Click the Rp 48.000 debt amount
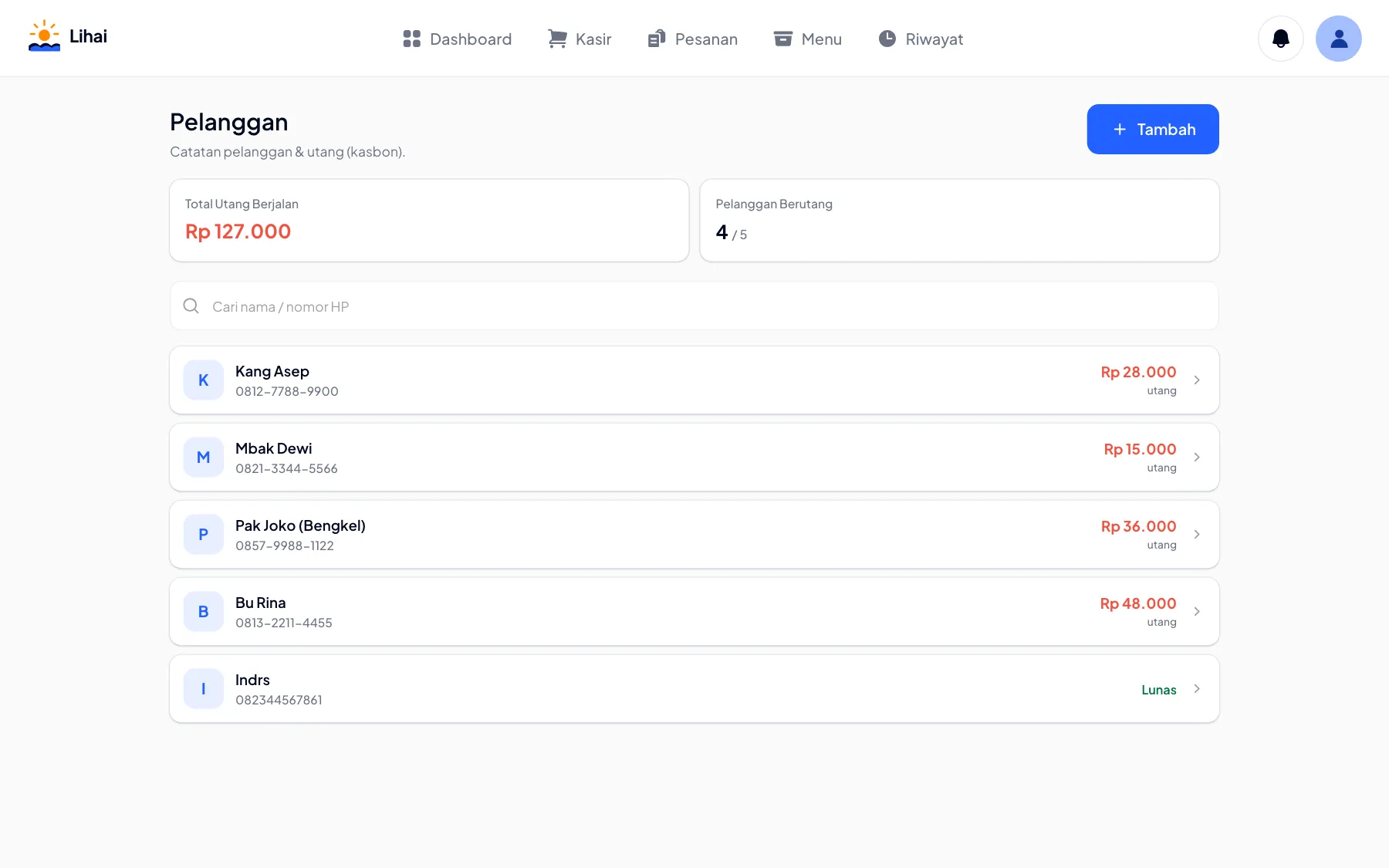 (1138, 603)
